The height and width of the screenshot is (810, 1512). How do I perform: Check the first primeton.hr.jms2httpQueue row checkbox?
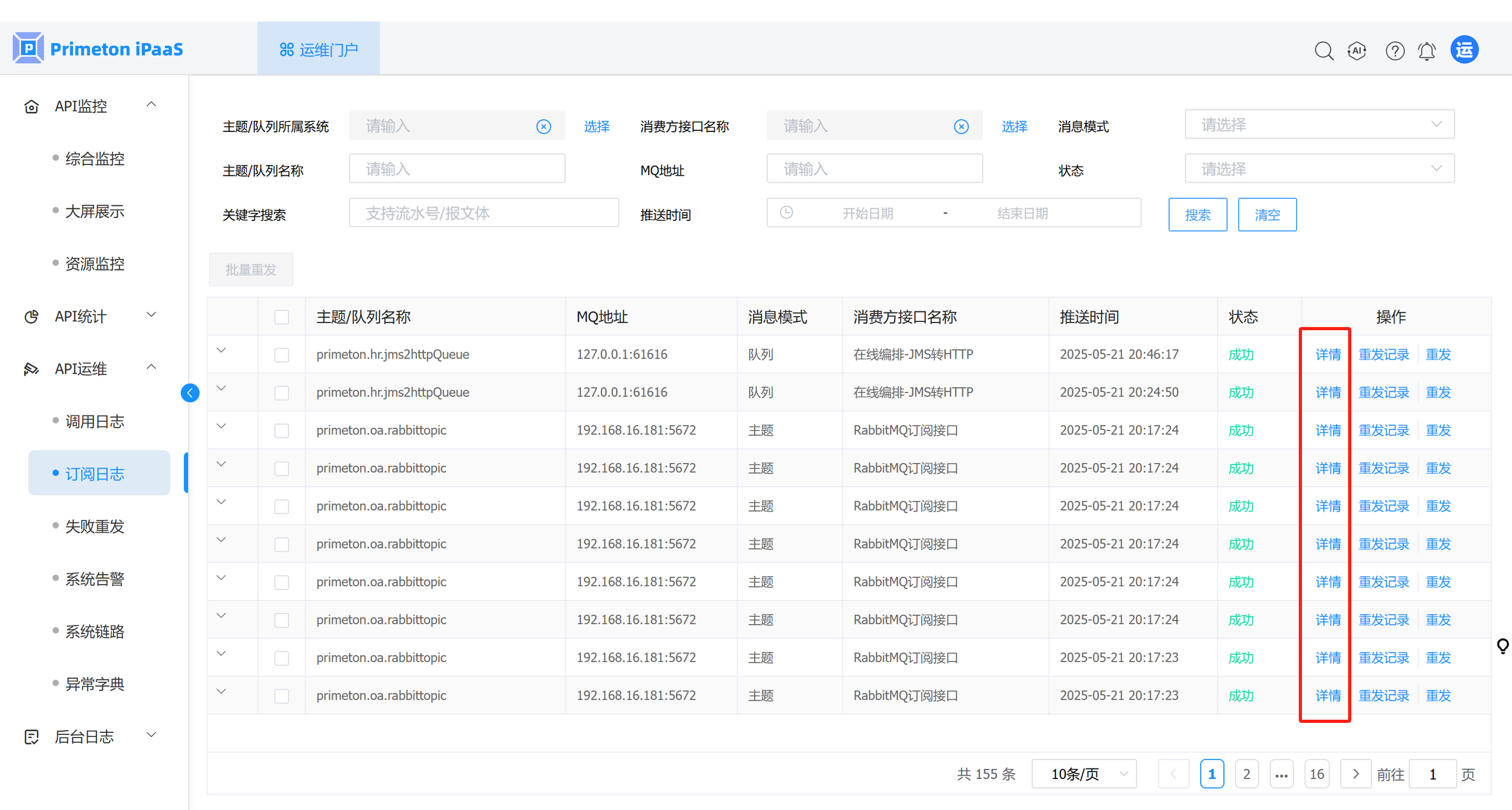281,354
